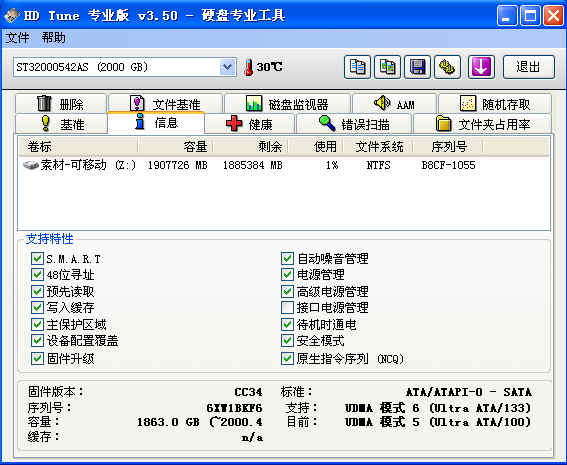
Task: Toggle the 安全模式 checkbox
Action: pos(287,340)
